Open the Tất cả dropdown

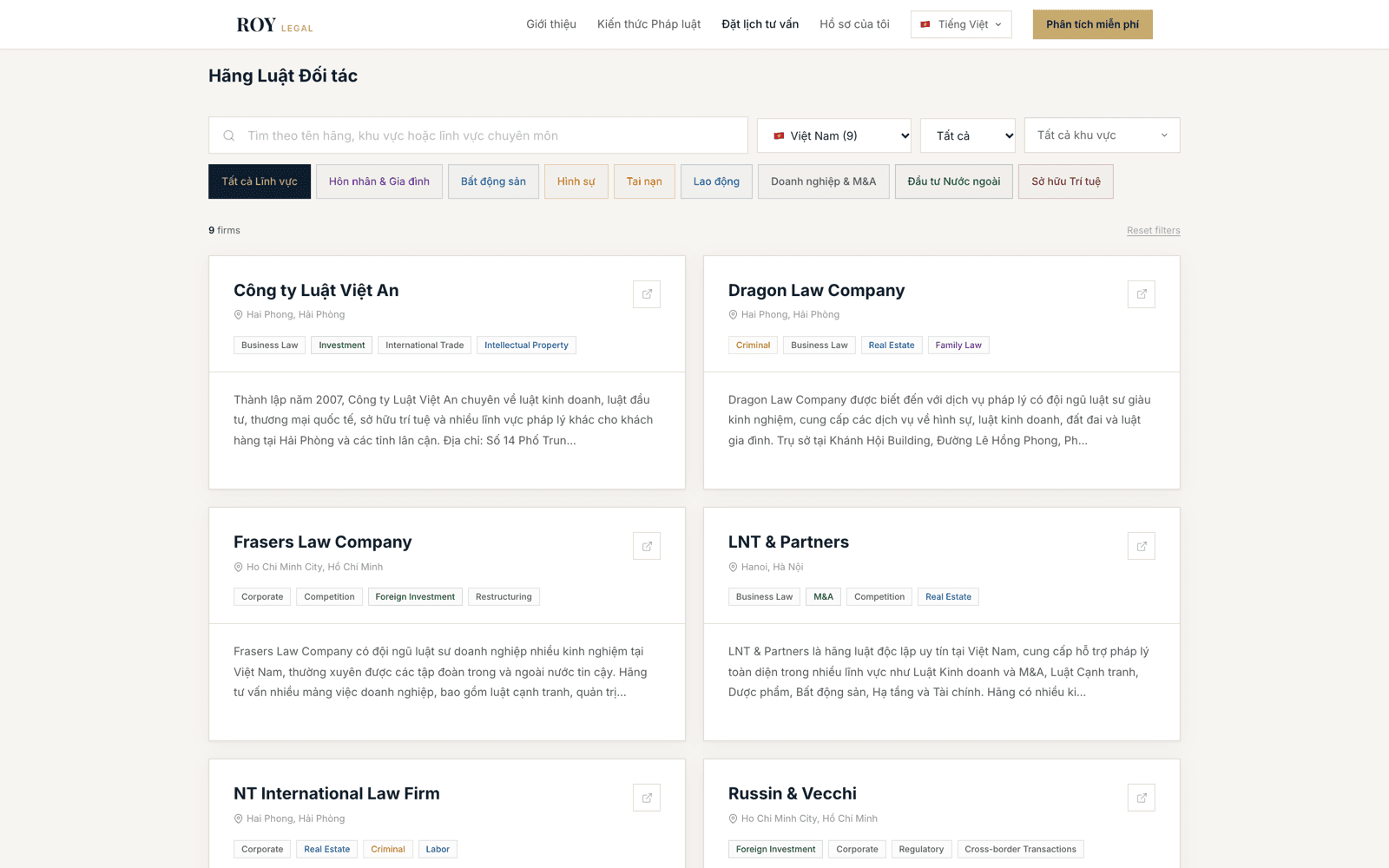click(x=968, y=135)
